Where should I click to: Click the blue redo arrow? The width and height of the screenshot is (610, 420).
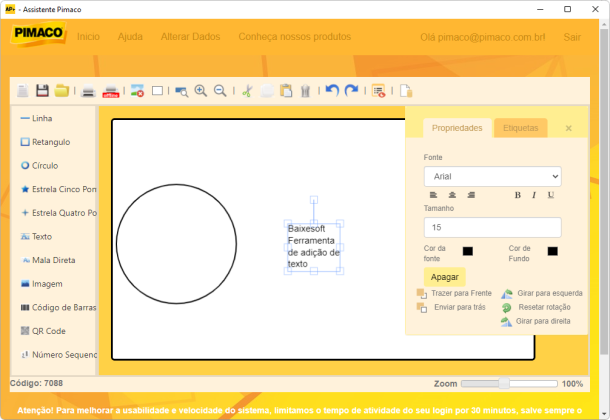[352, 90]
